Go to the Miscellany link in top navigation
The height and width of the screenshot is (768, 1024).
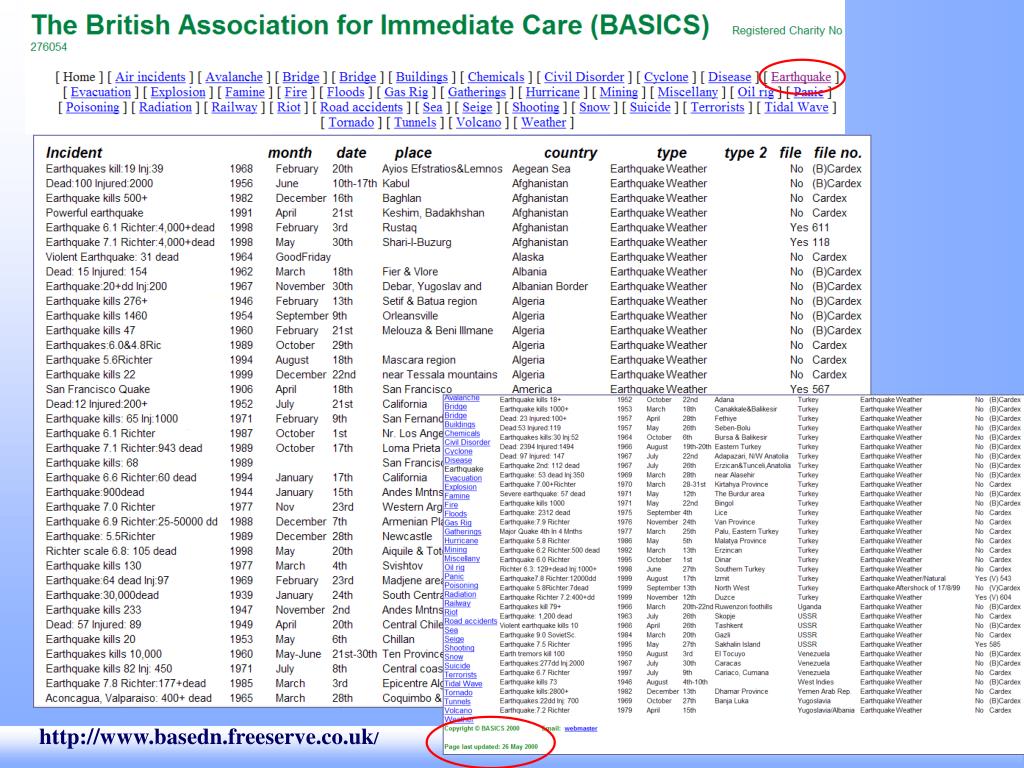(x=688, y=92)
